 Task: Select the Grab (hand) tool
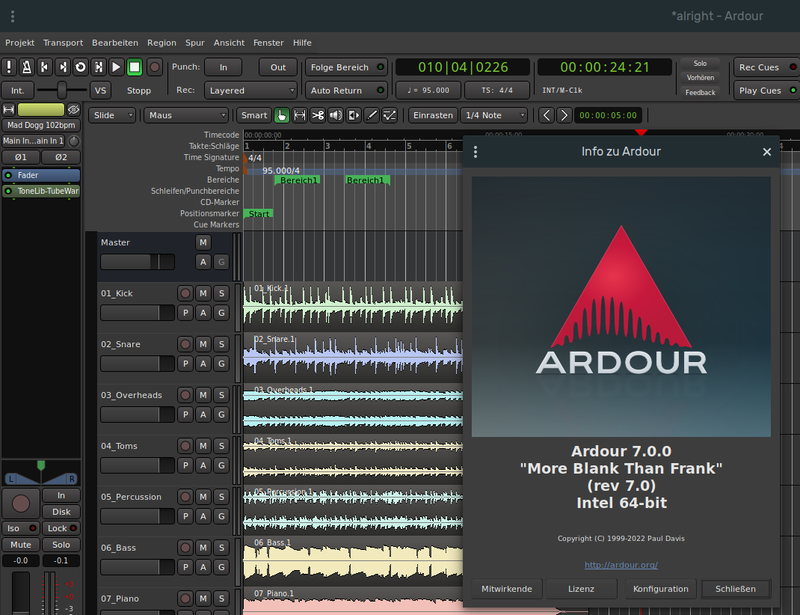point(282,115)
